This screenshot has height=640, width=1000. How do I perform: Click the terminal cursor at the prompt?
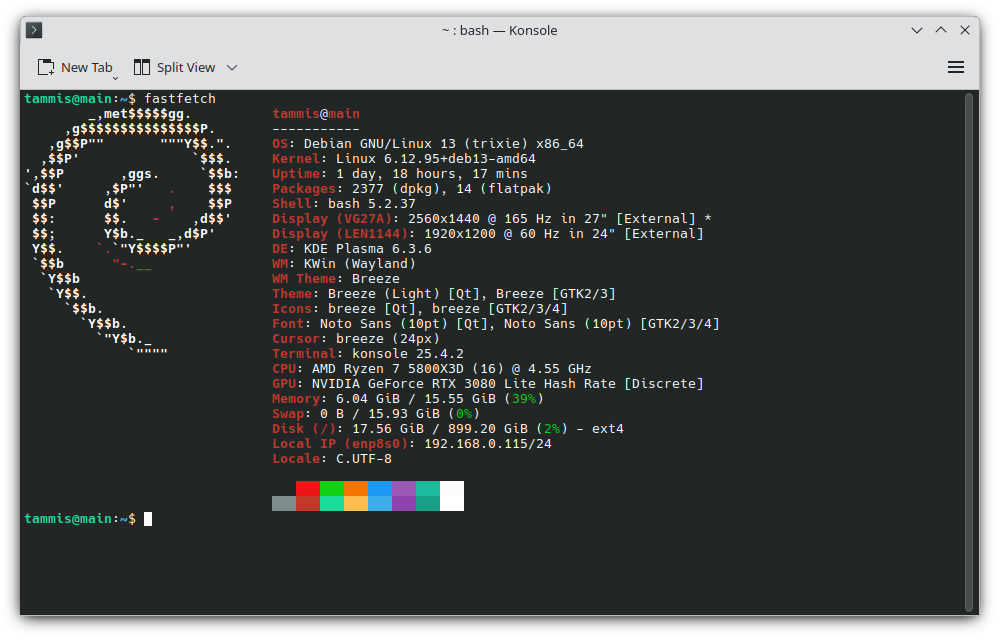coord(148,519)
